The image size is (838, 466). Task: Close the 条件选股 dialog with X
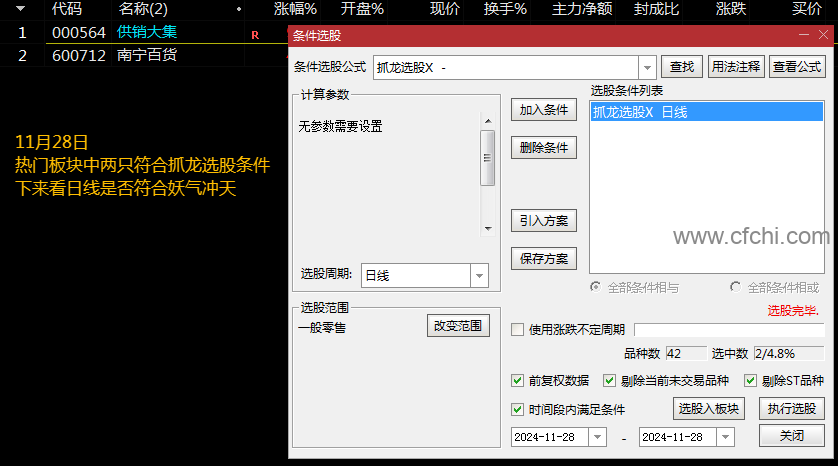(824, 35)
